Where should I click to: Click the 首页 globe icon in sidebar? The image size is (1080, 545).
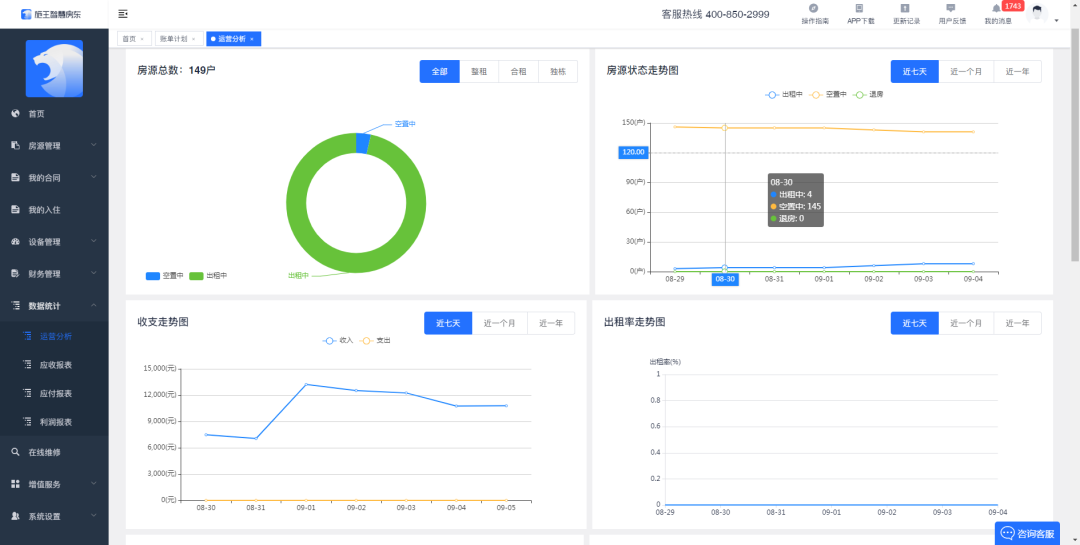pos(15,114)
